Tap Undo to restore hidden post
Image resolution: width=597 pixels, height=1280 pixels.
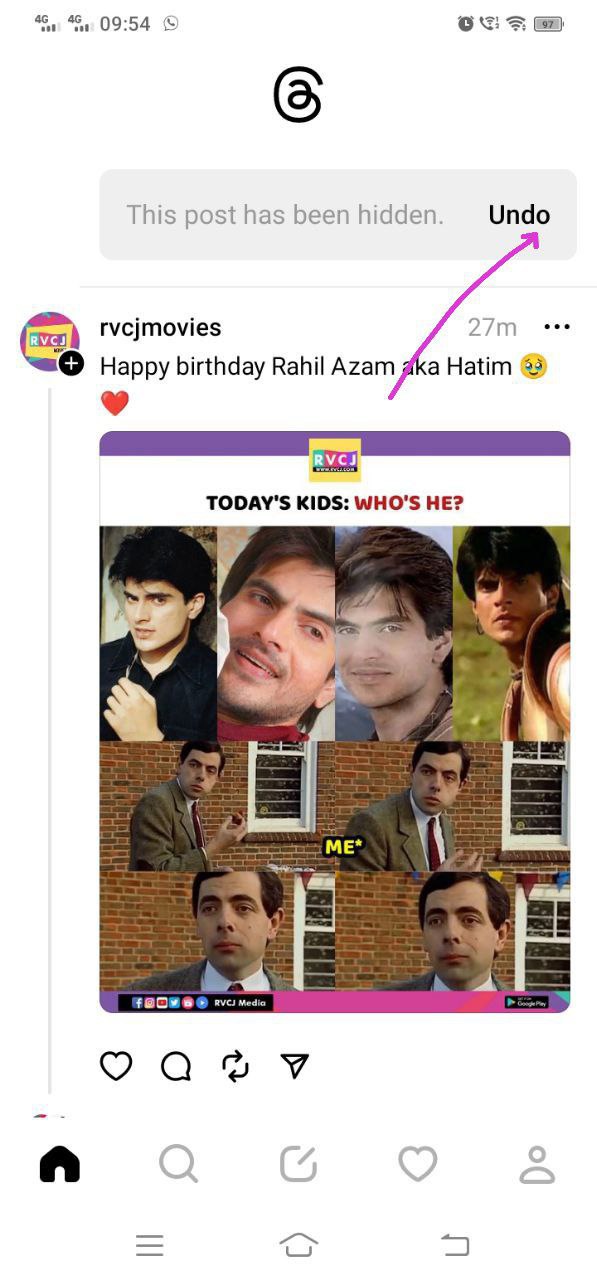[x=519, y=215]
